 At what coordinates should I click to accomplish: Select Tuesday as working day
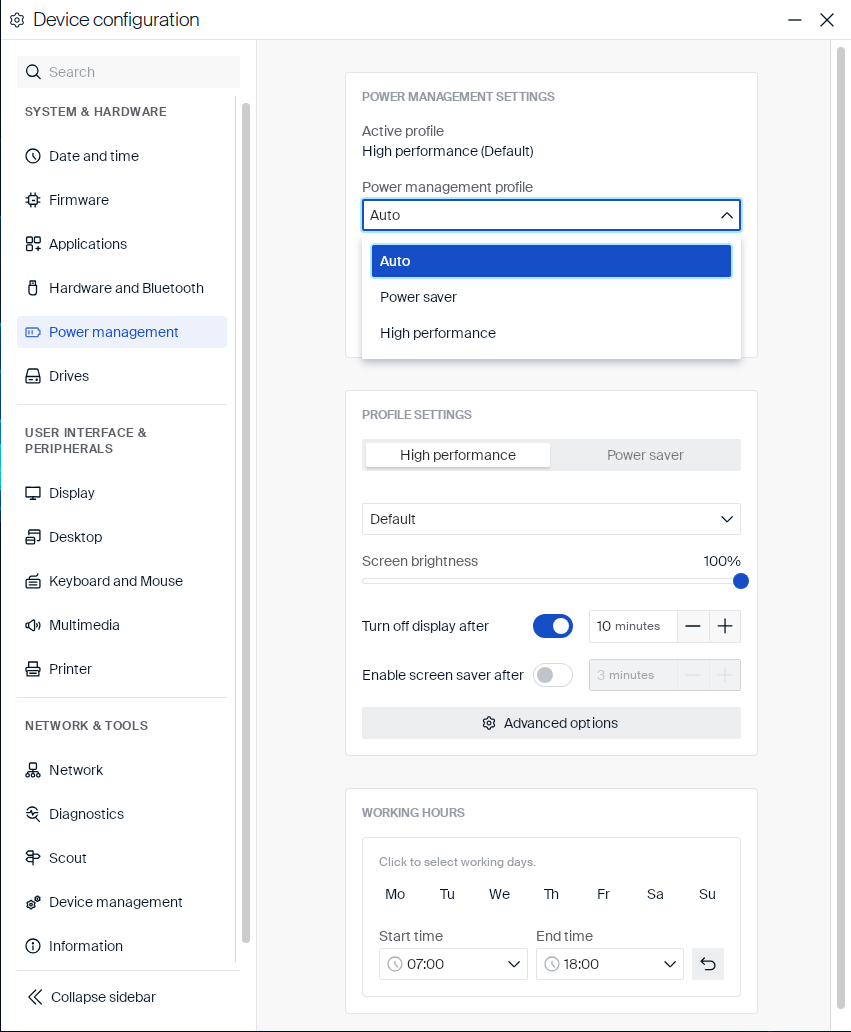point(447,894)
